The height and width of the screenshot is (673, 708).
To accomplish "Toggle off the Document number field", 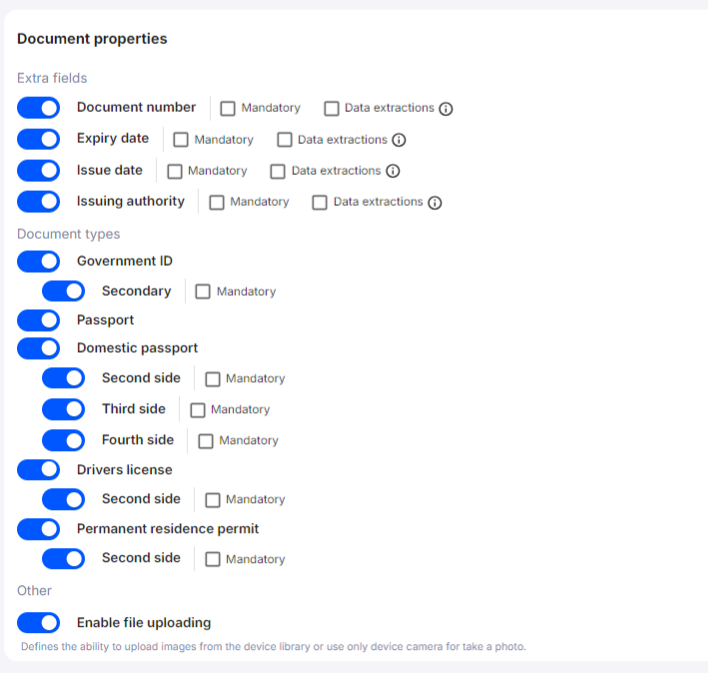I will click(39, 108).
